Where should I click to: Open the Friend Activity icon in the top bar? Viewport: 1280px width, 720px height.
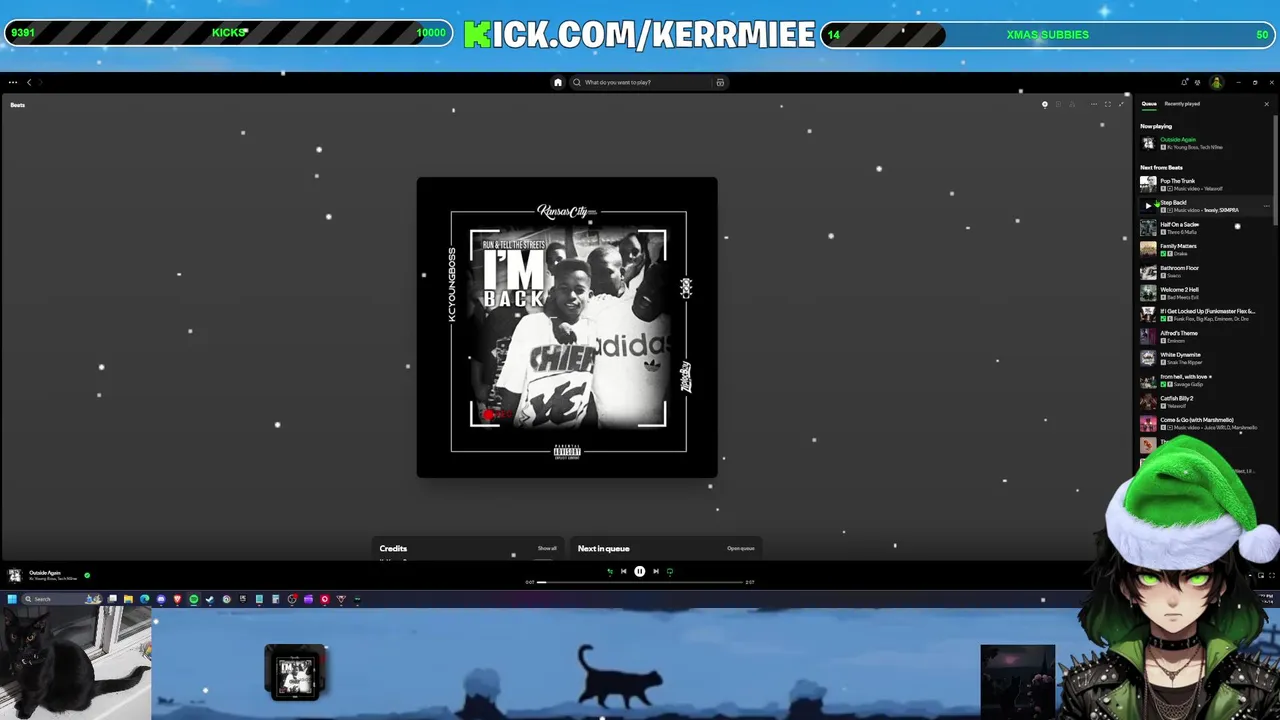tap(1197, 82)
